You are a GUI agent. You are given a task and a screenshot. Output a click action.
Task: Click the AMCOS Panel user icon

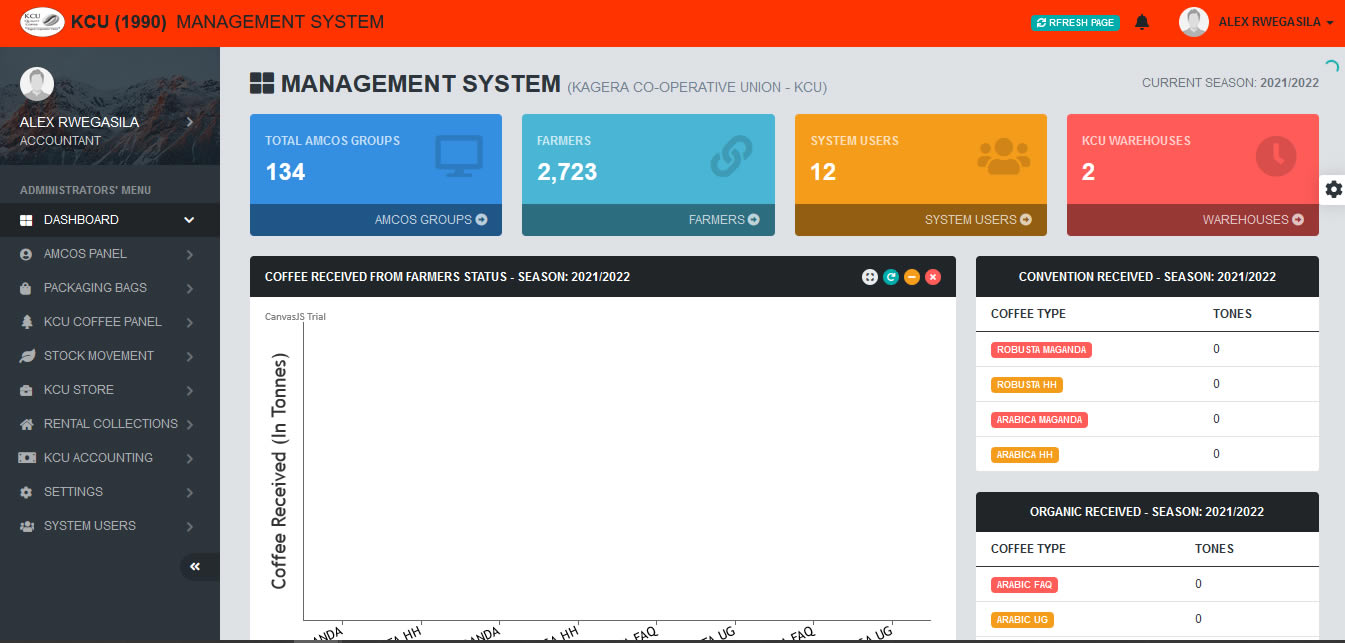coord(26,254)
